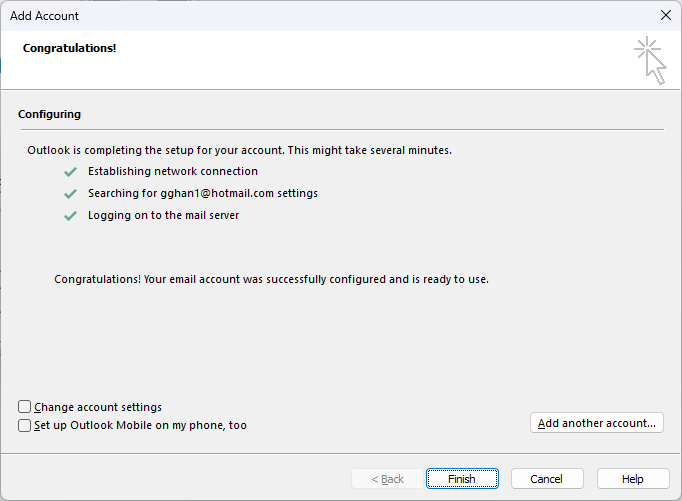Click the greyed-out Back button
682x501 pixels.
tap(387, 479)
